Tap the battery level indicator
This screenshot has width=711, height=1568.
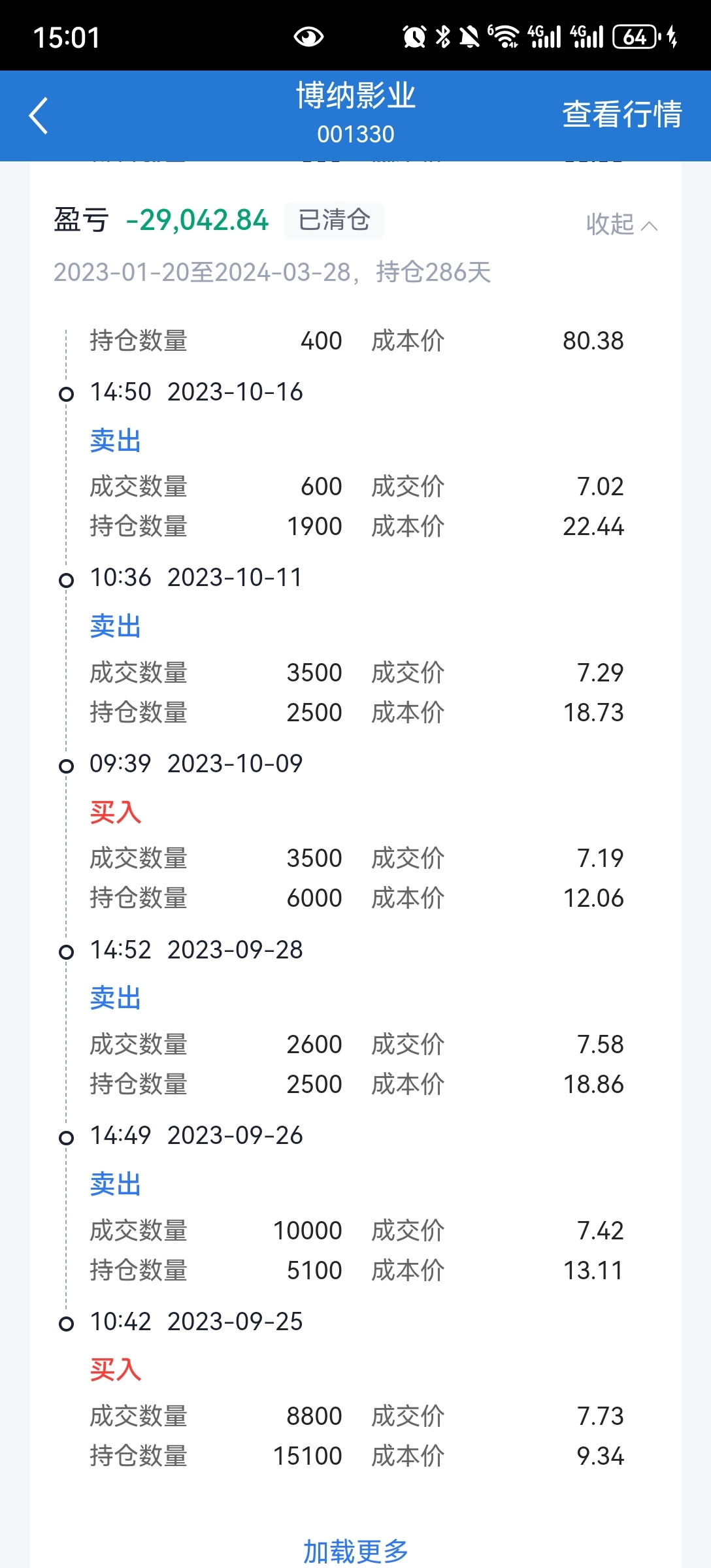tap(637, 37)
